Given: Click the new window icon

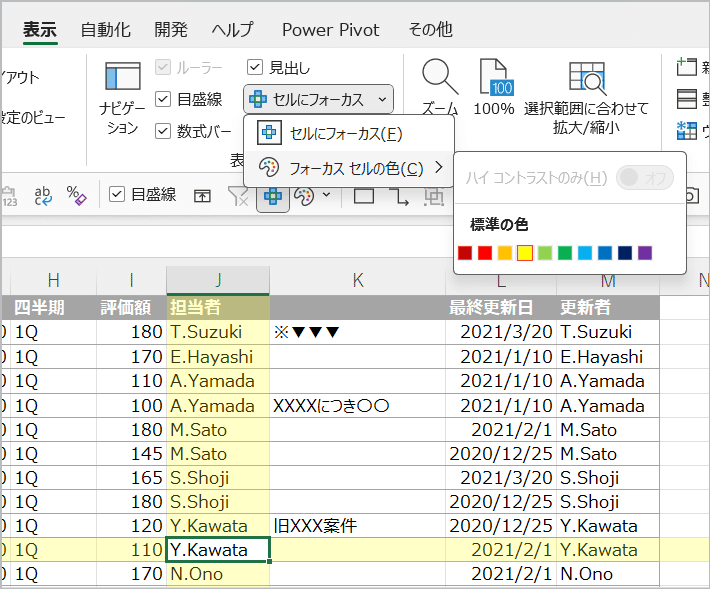Looking at the screenshot, I should click(x=686, y=67).
